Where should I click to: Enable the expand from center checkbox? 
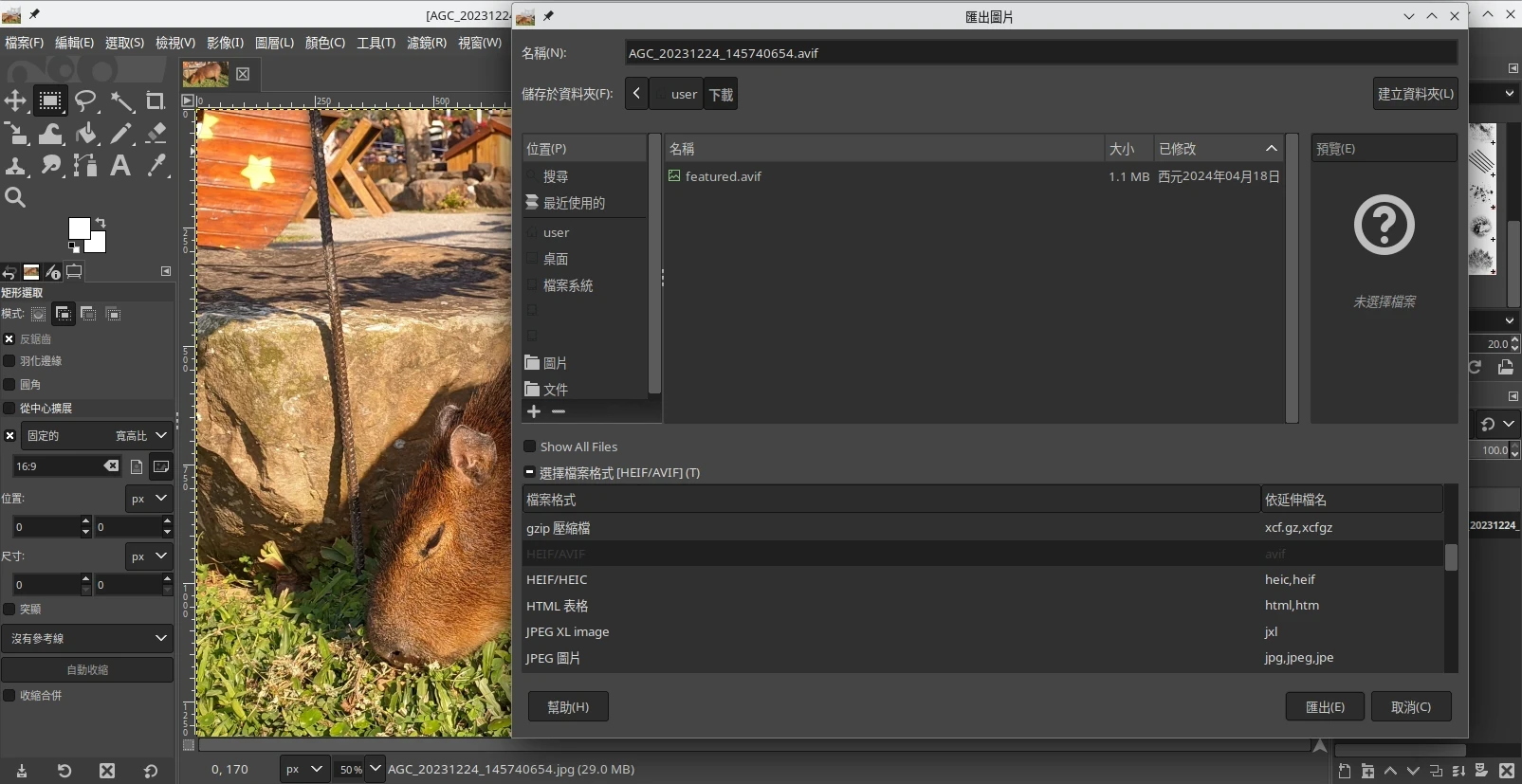pos(9,409)
